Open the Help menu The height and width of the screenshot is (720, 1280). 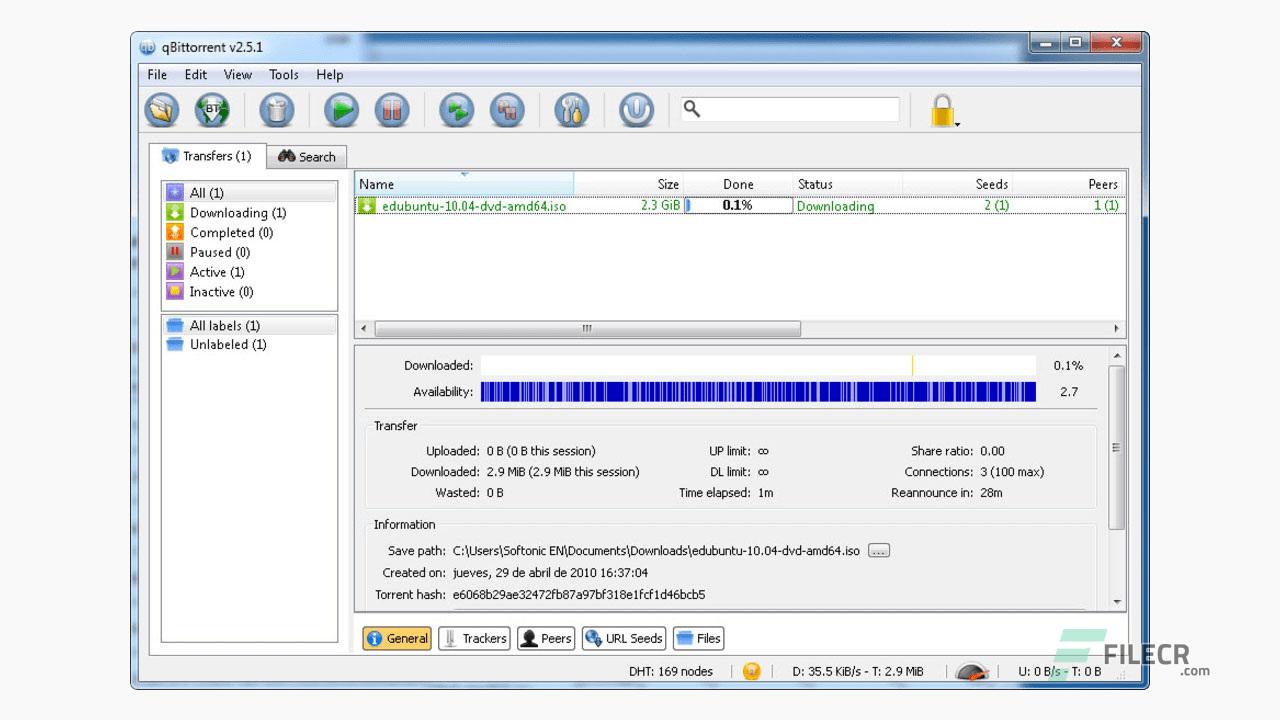pyautogui.click(x=330, y=74)
